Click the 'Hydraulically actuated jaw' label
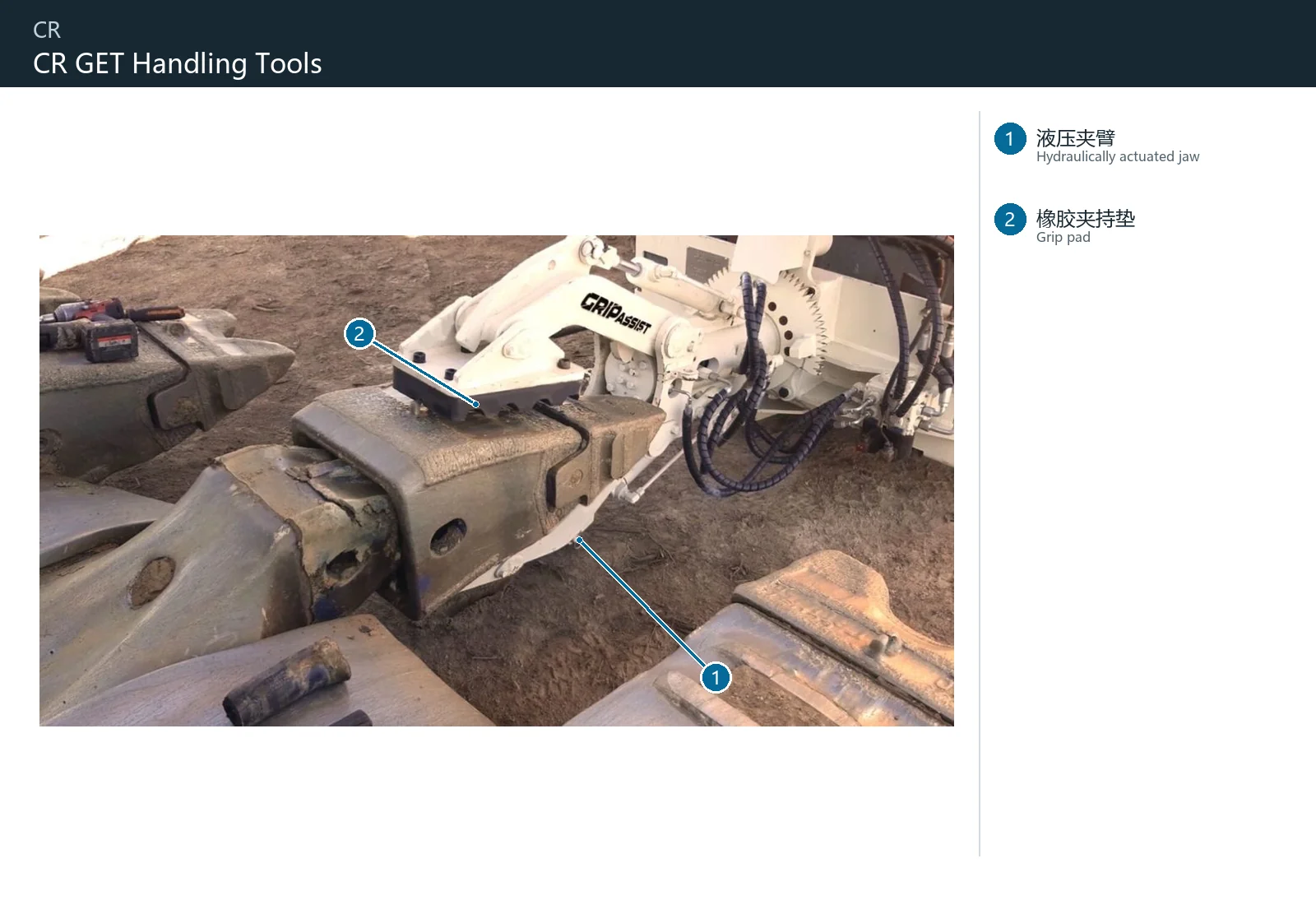Viewport: 1316px width, 905px height. tap(1117, 156)
